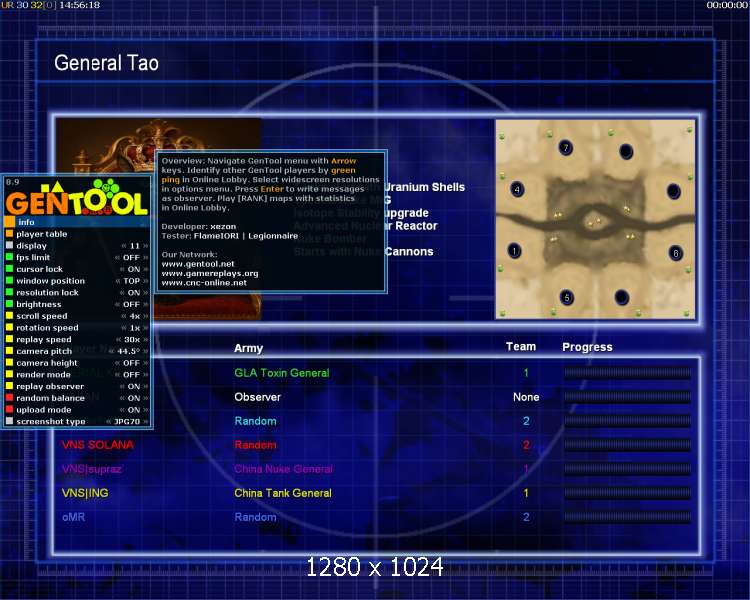Click the yellow square beside camera pitch

coord(10,351)
